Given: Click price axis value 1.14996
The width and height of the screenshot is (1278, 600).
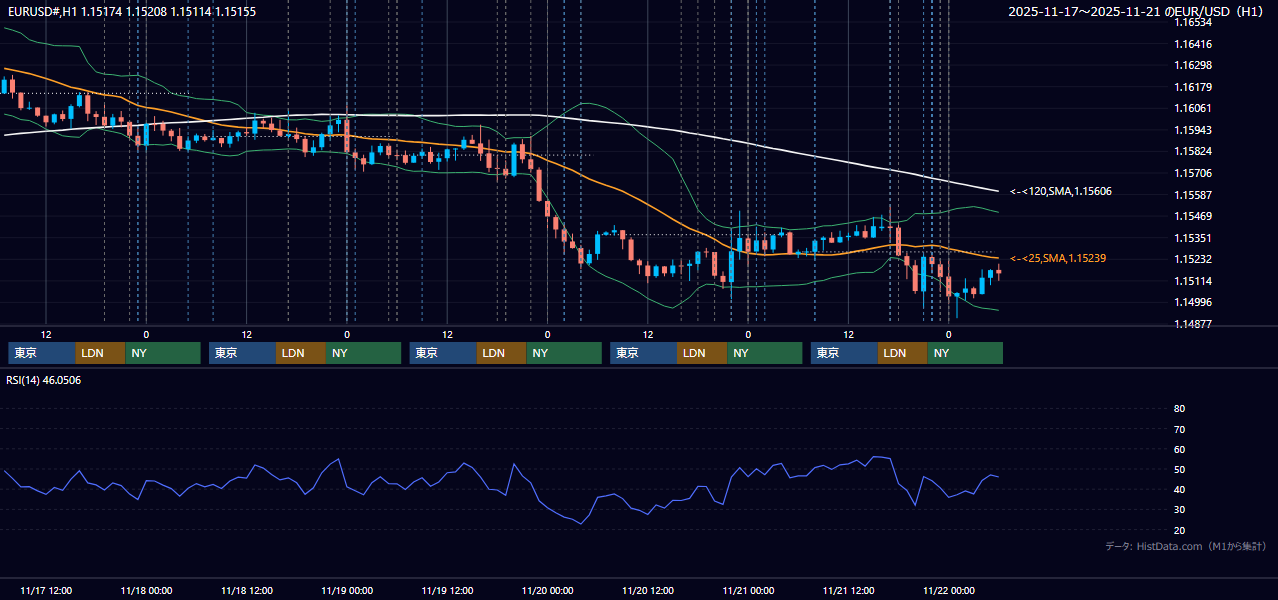Looking at the screenshot, I should click(x=1193, y=302).
